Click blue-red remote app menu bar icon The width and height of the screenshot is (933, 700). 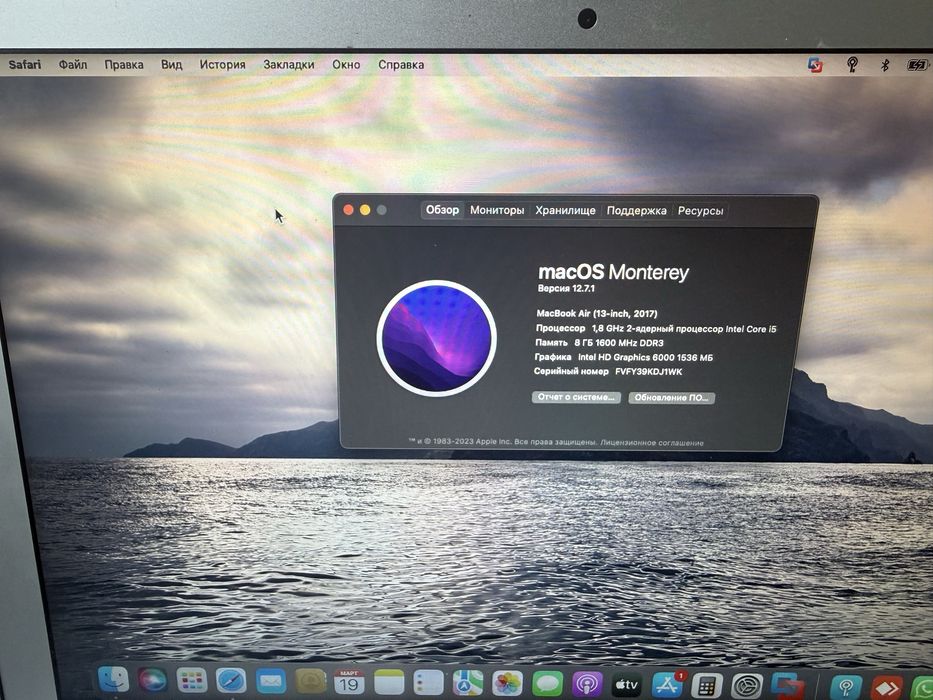(815, 64)
